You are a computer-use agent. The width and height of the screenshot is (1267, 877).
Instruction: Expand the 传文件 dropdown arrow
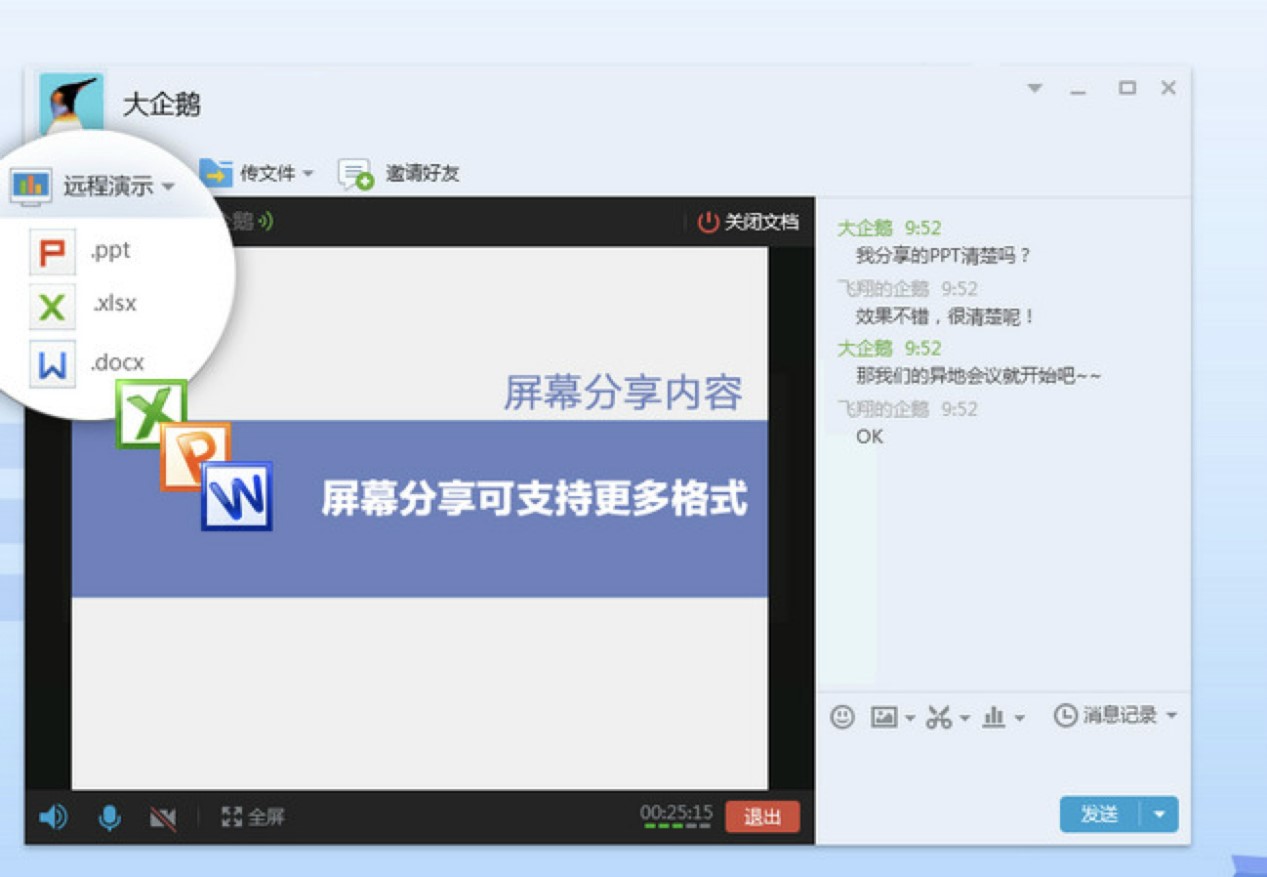[x=308, y=172]
